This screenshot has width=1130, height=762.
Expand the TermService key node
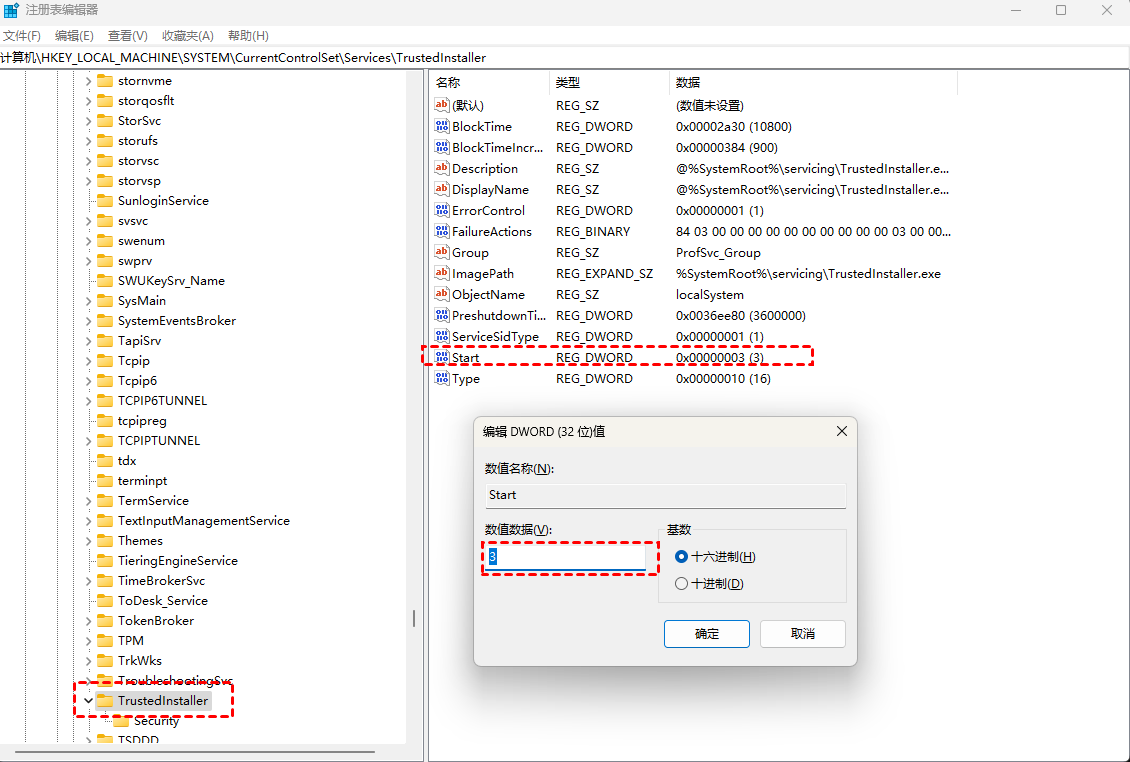(x=88, y=501)
